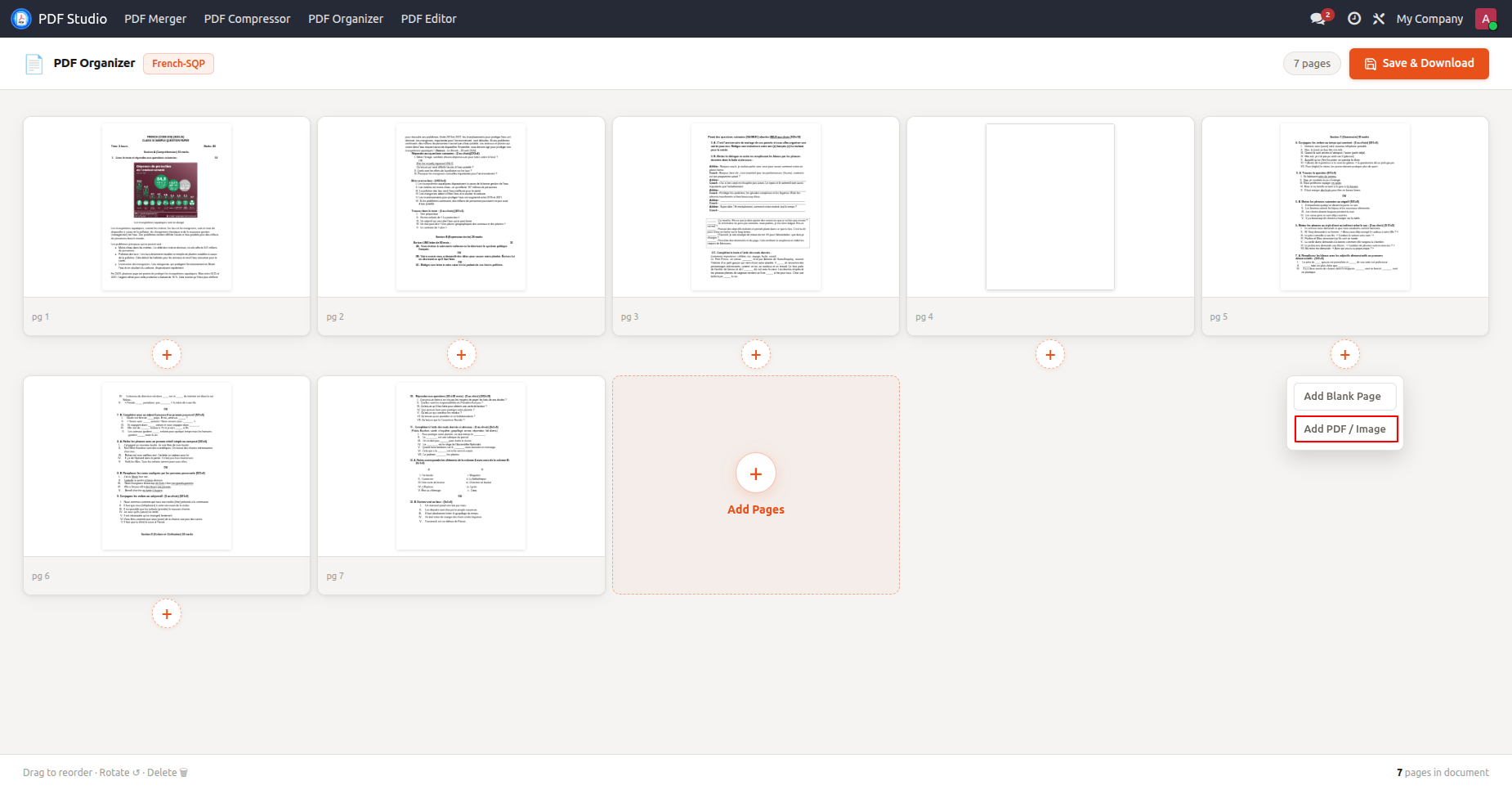Click the French-SQP document name tag

coord(178,64)
